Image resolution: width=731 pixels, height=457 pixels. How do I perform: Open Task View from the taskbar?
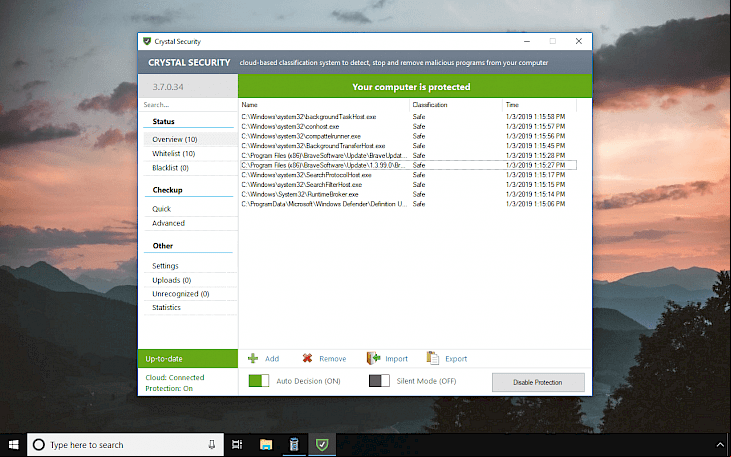(x=237, y=445)
